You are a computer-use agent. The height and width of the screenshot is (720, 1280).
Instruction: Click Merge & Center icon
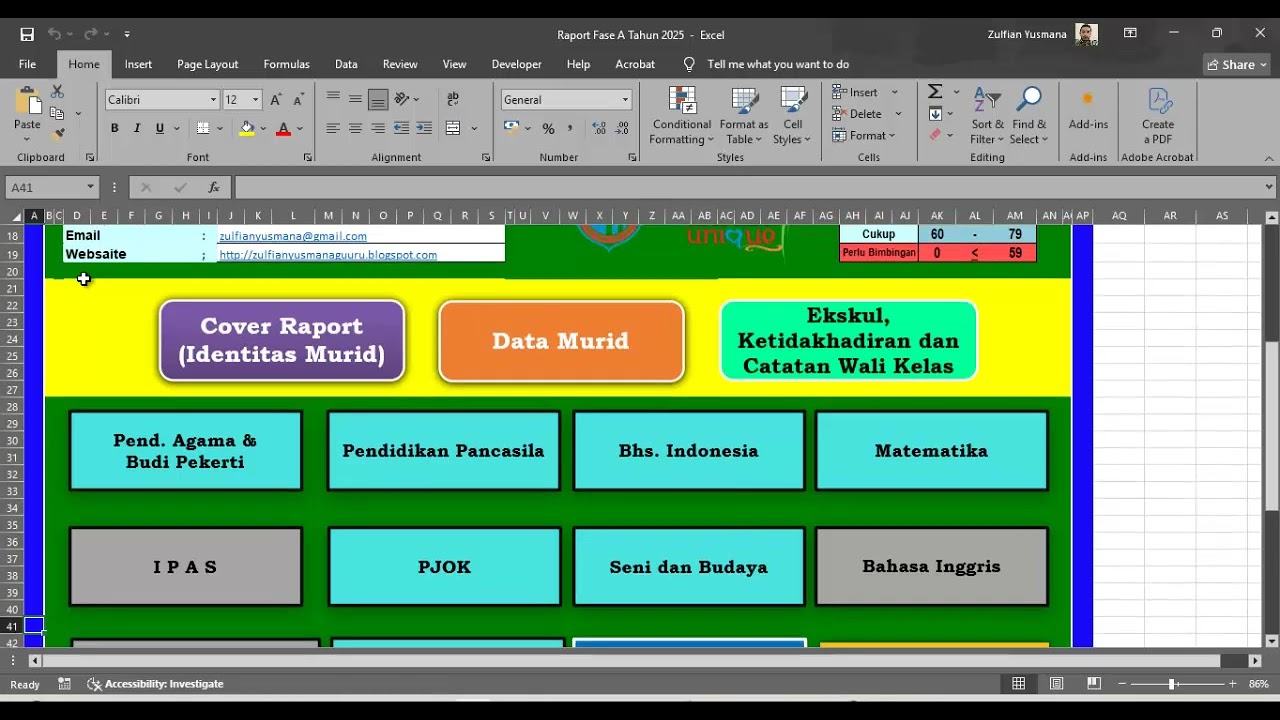[453, 128]
